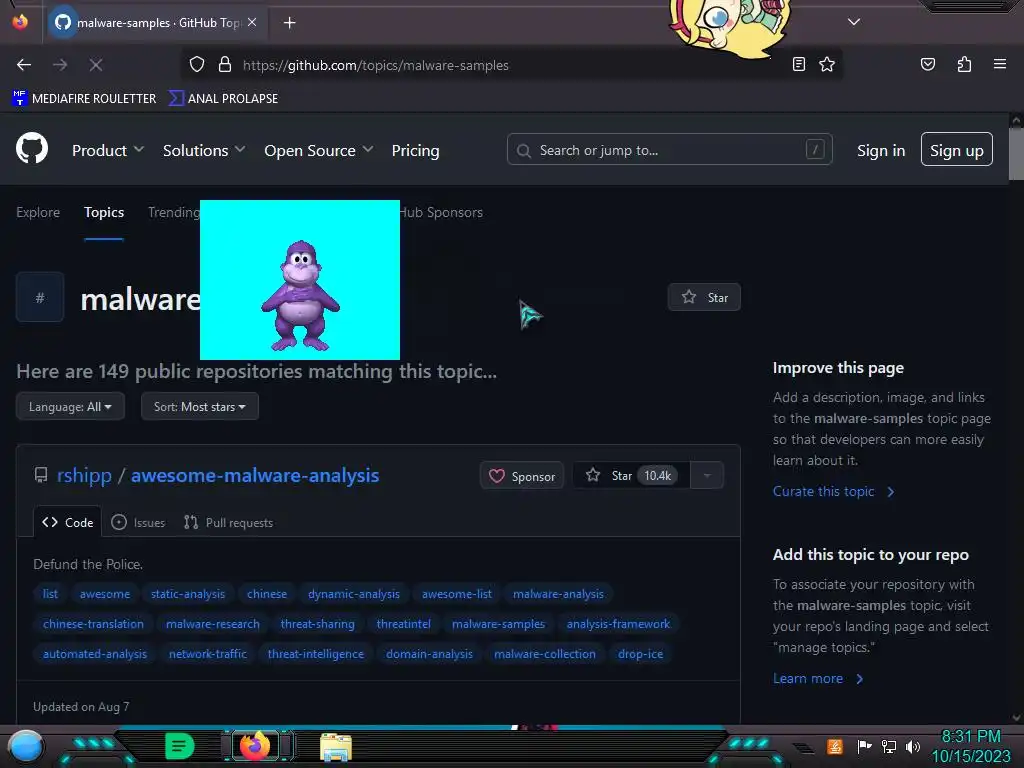
Task: Expand the Solutions menu
Action: pos(204,150)
